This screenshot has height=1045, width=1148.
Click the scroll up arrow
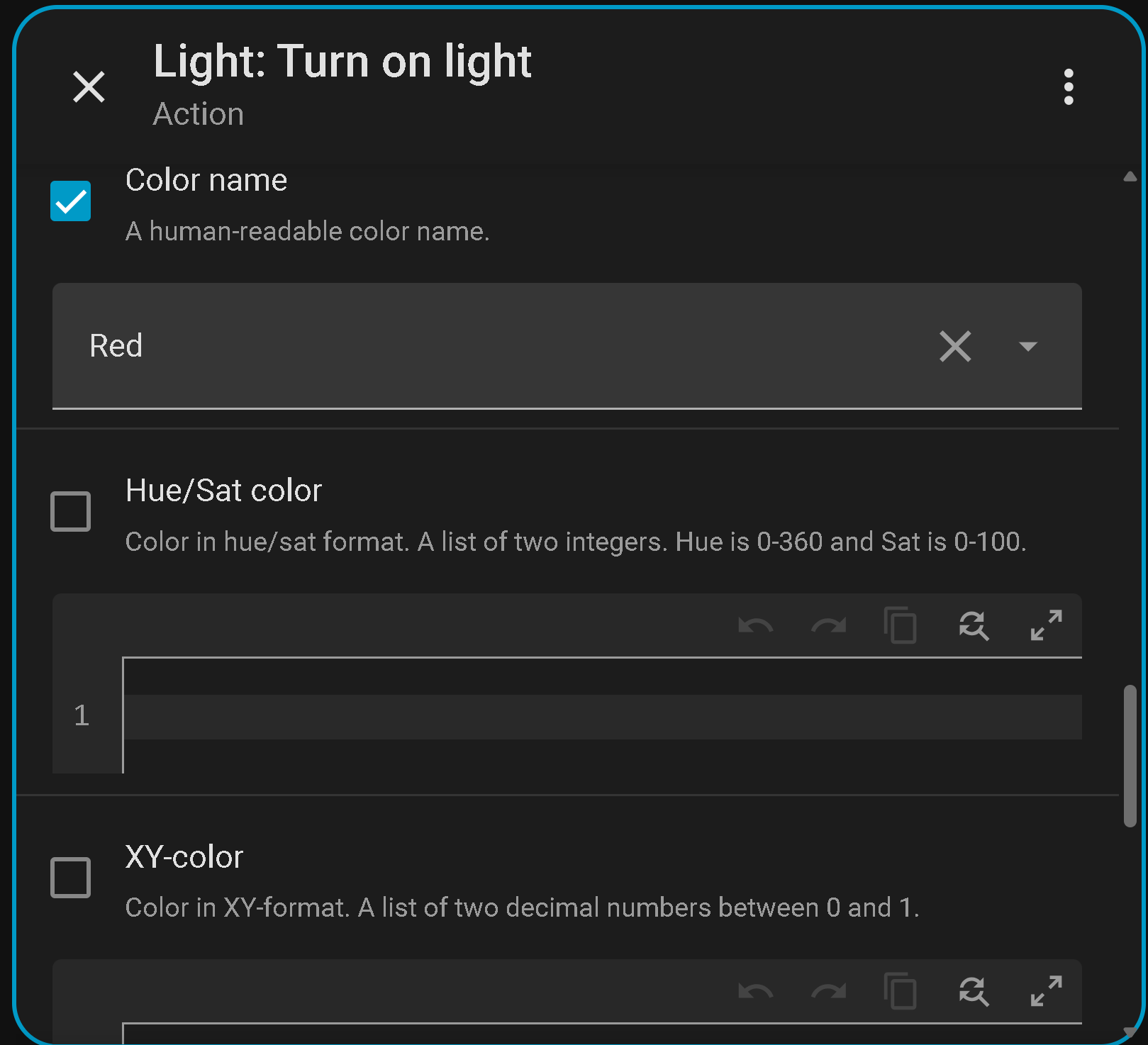click(x=1130, y=177)
